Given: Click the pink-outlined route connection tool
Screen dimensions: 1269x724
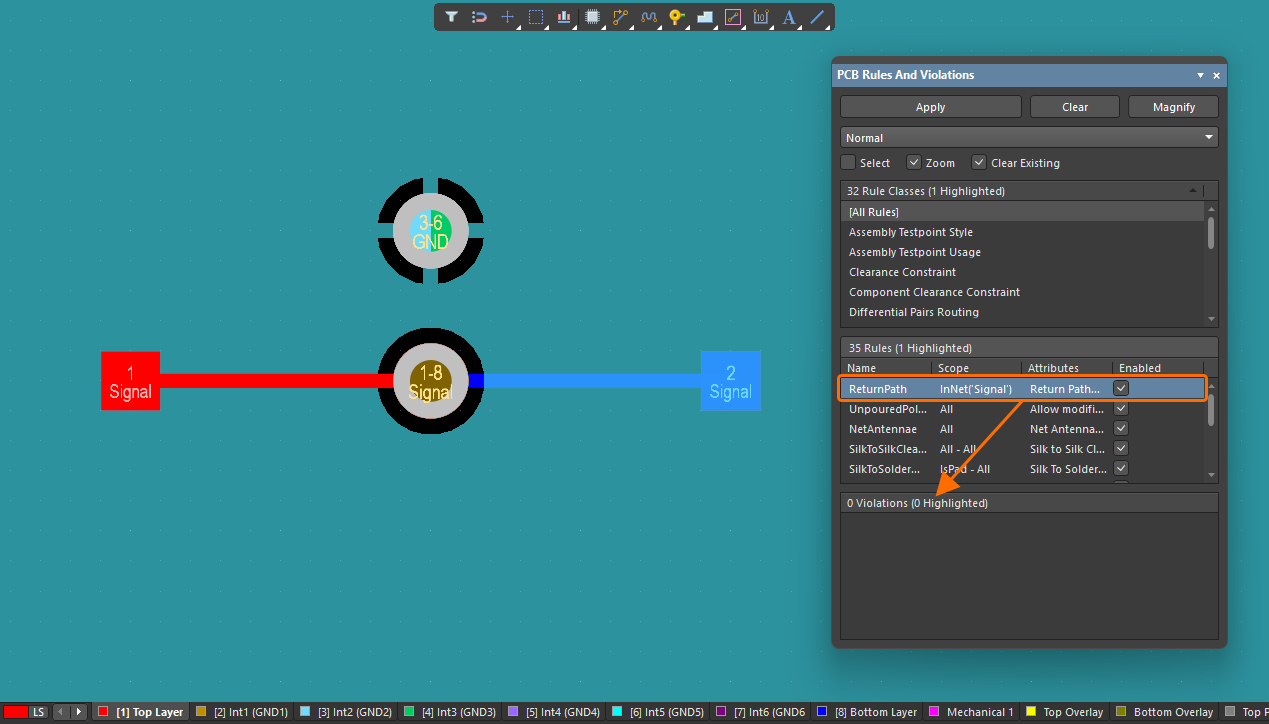Looking at the screenshot, I should click(732, 17).
